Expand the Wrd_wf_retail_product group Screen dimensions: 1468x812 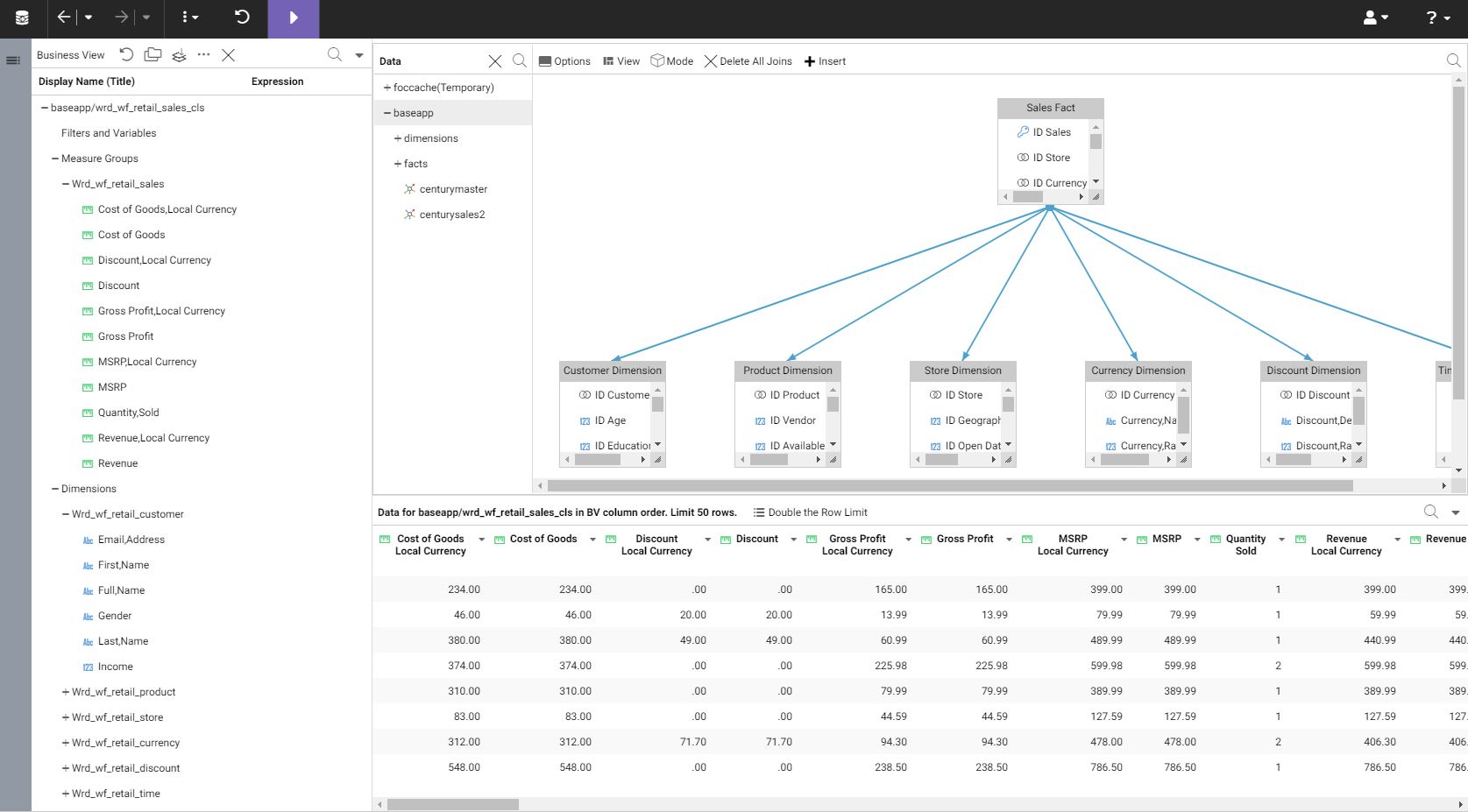[x=65, y=691]
